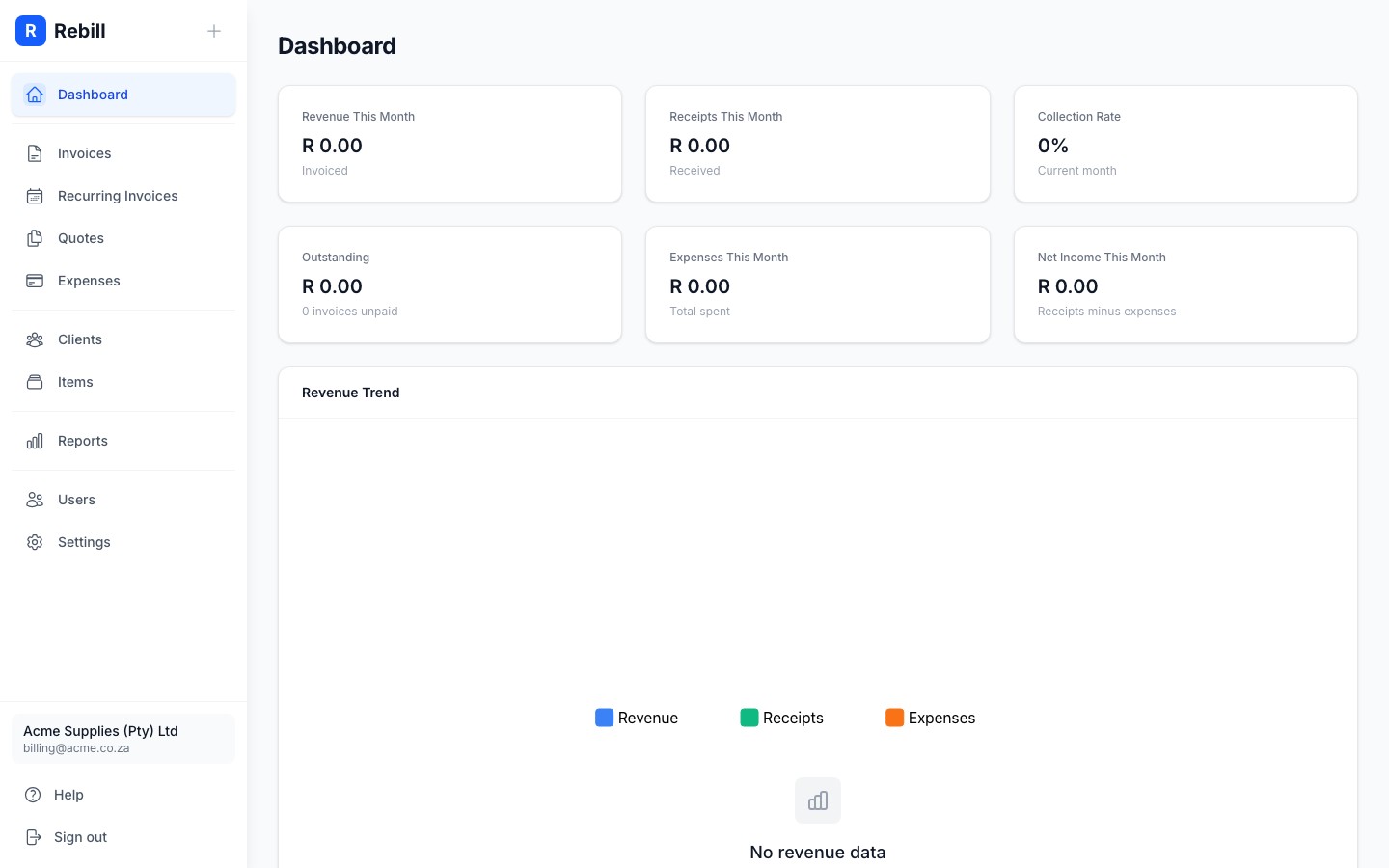Sign out of the application
This screenshot has height=868, width=1389.
click(80, 837)
